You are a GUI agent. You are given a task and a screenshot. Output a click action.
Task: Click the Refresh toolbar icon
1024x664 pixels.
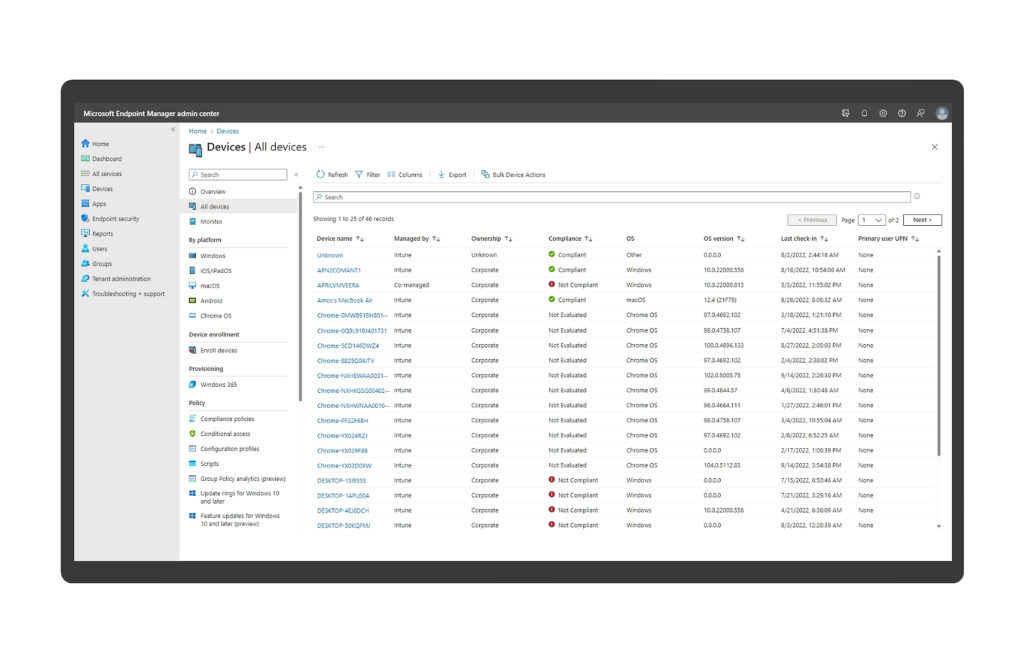[x=332, y=175]
